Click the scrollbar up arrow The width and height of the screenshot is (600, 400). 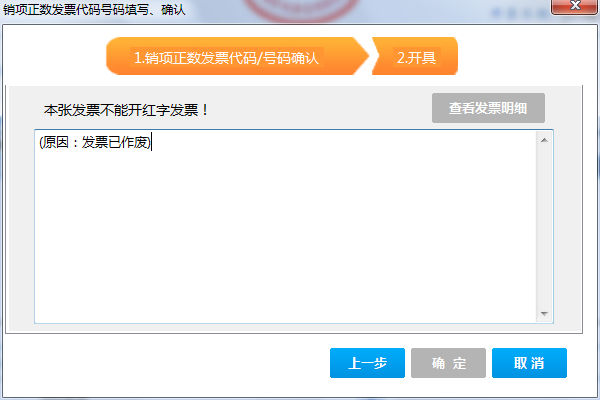(544, 140)
